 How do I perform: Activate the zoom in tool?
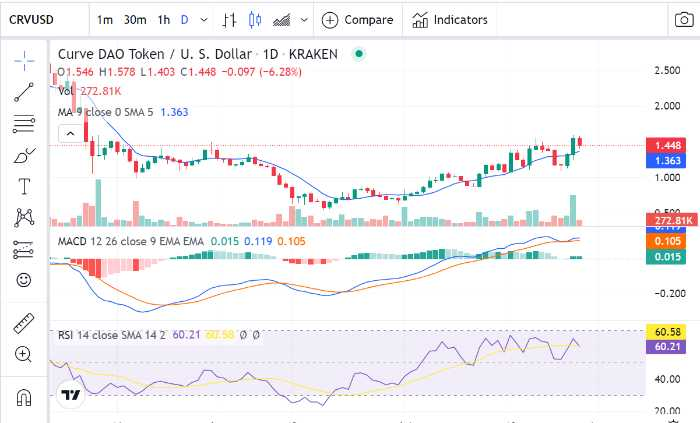[23, 354]
